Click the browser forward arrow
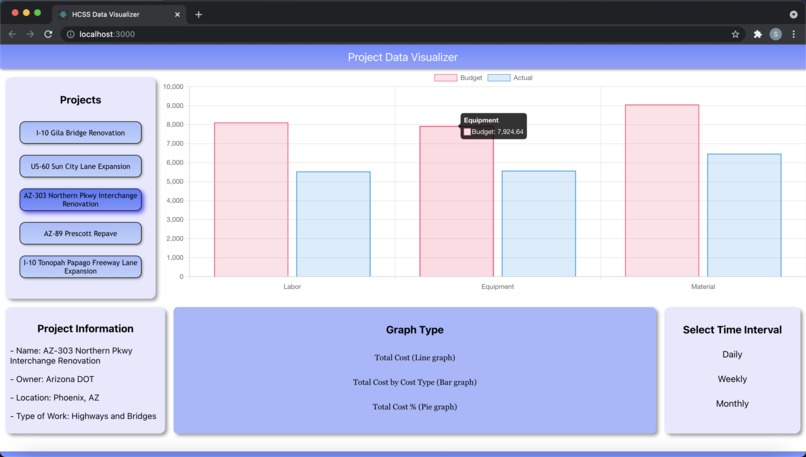The width and height of the screenshot is (806, 457). tap(30, 34)
